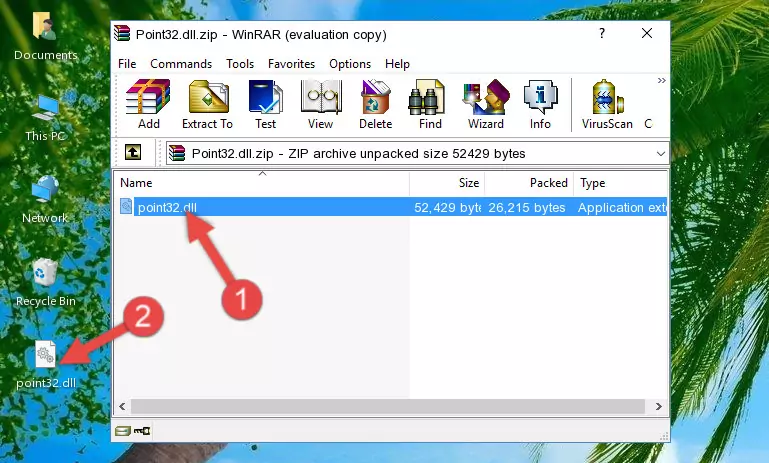The height and width of the screenshot is (463, 769).
Task: Select the Recycle Bin desktop icon
Action: [x=46, y=283]
